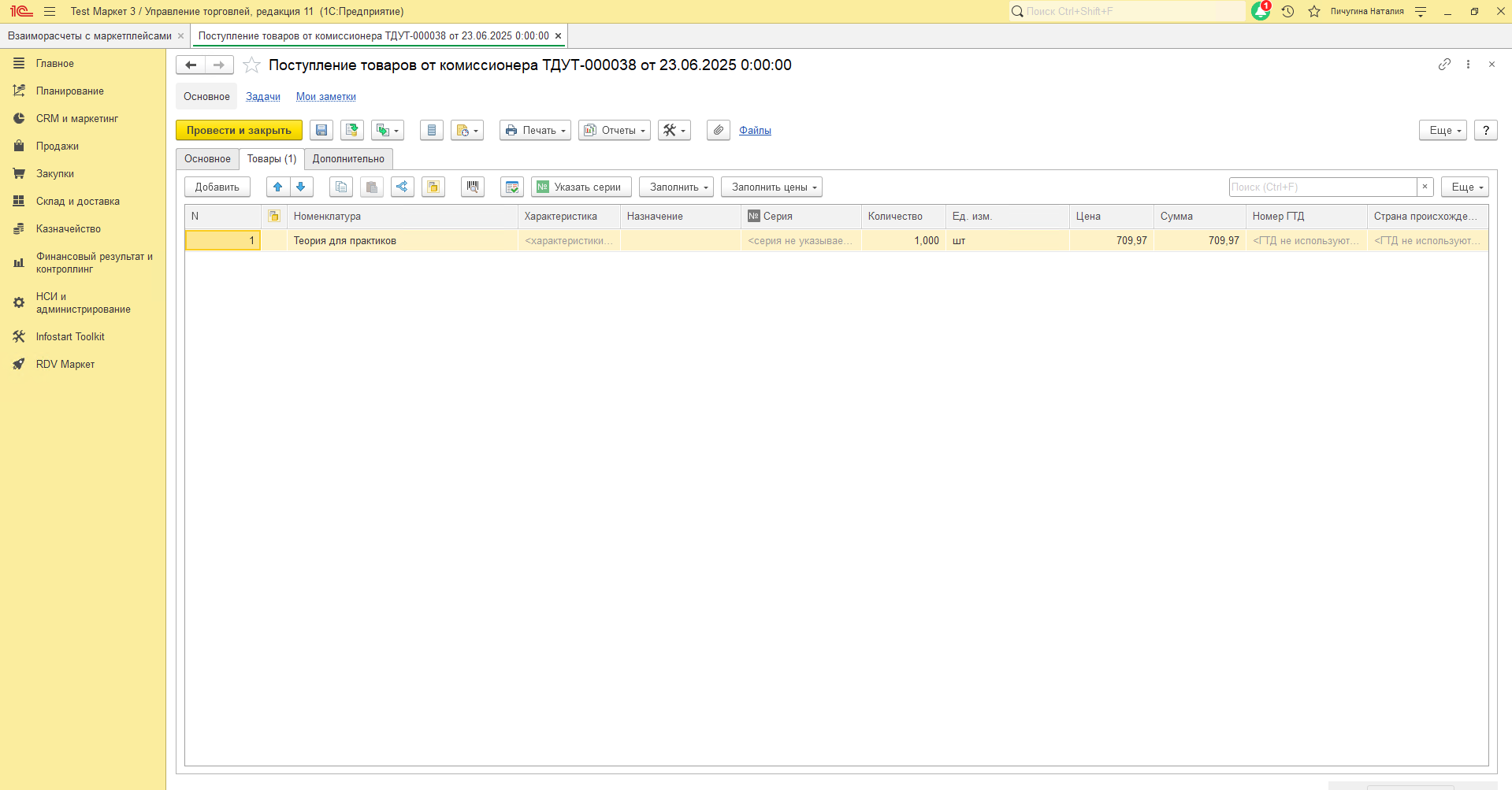Screen dimensions: 1512x790
Task: Move row up with the blue arrow
Action: (x=277, y=187)
